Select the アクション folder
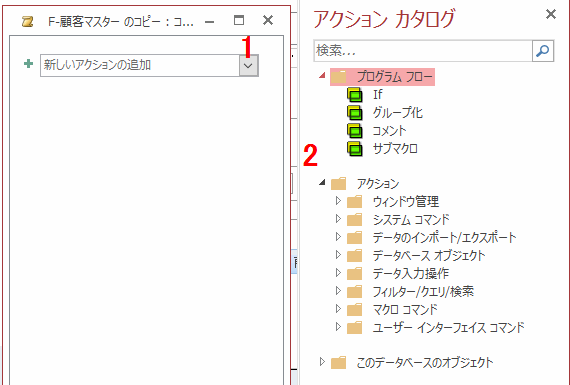The height and width of the screenshot is (385, 570). [378, 184]
